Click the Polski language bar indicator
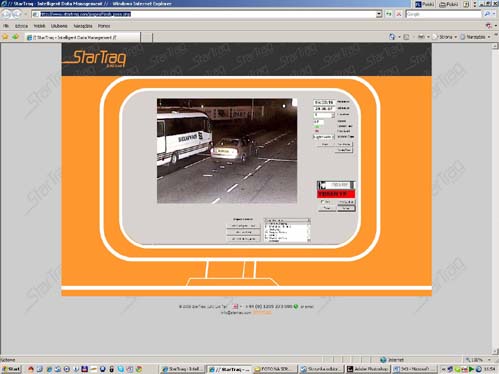499x374 pixels. coord(424,4)
